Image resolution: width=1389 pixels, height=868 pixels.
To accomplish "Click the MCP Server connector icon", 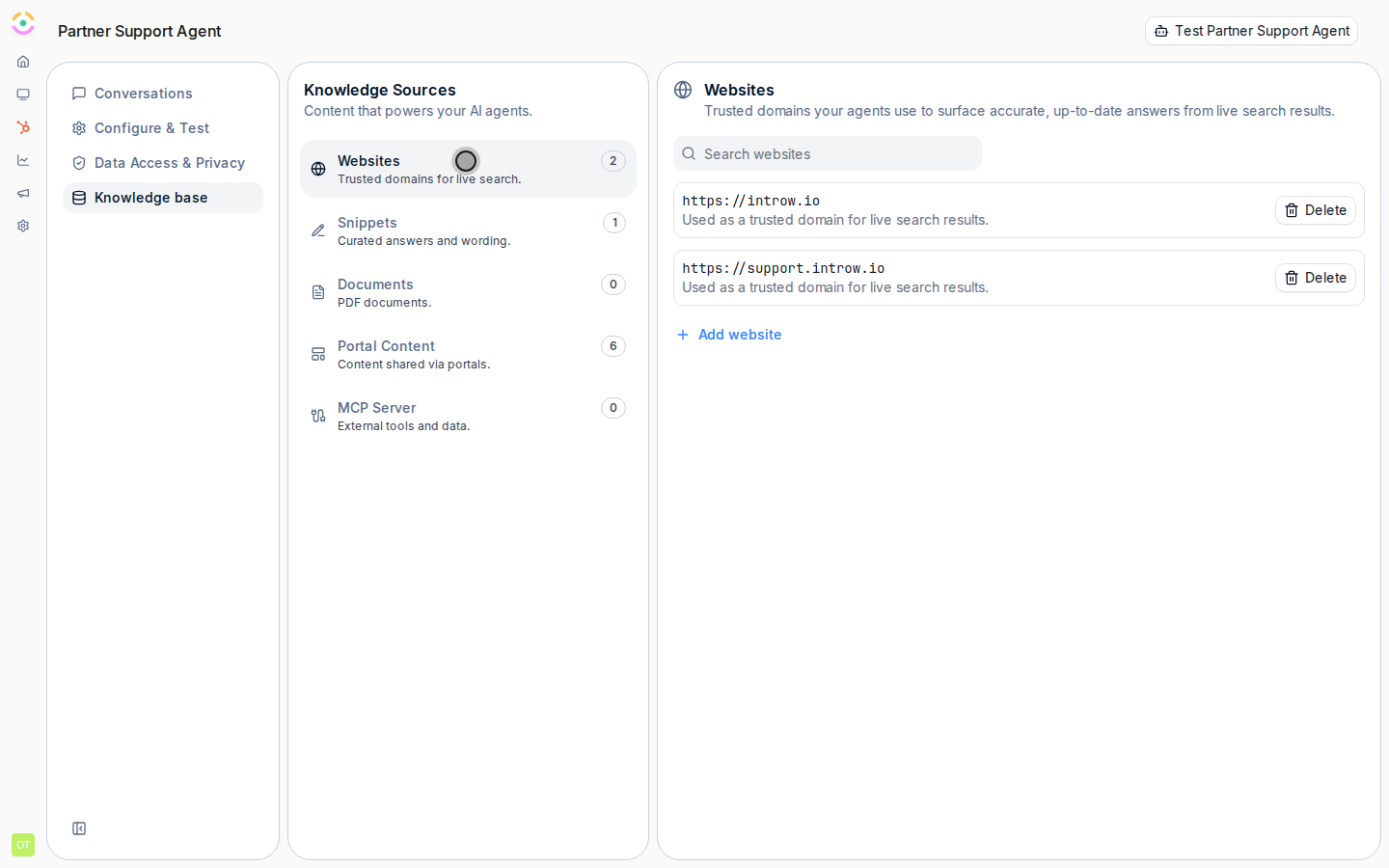I will coord(318,416).
